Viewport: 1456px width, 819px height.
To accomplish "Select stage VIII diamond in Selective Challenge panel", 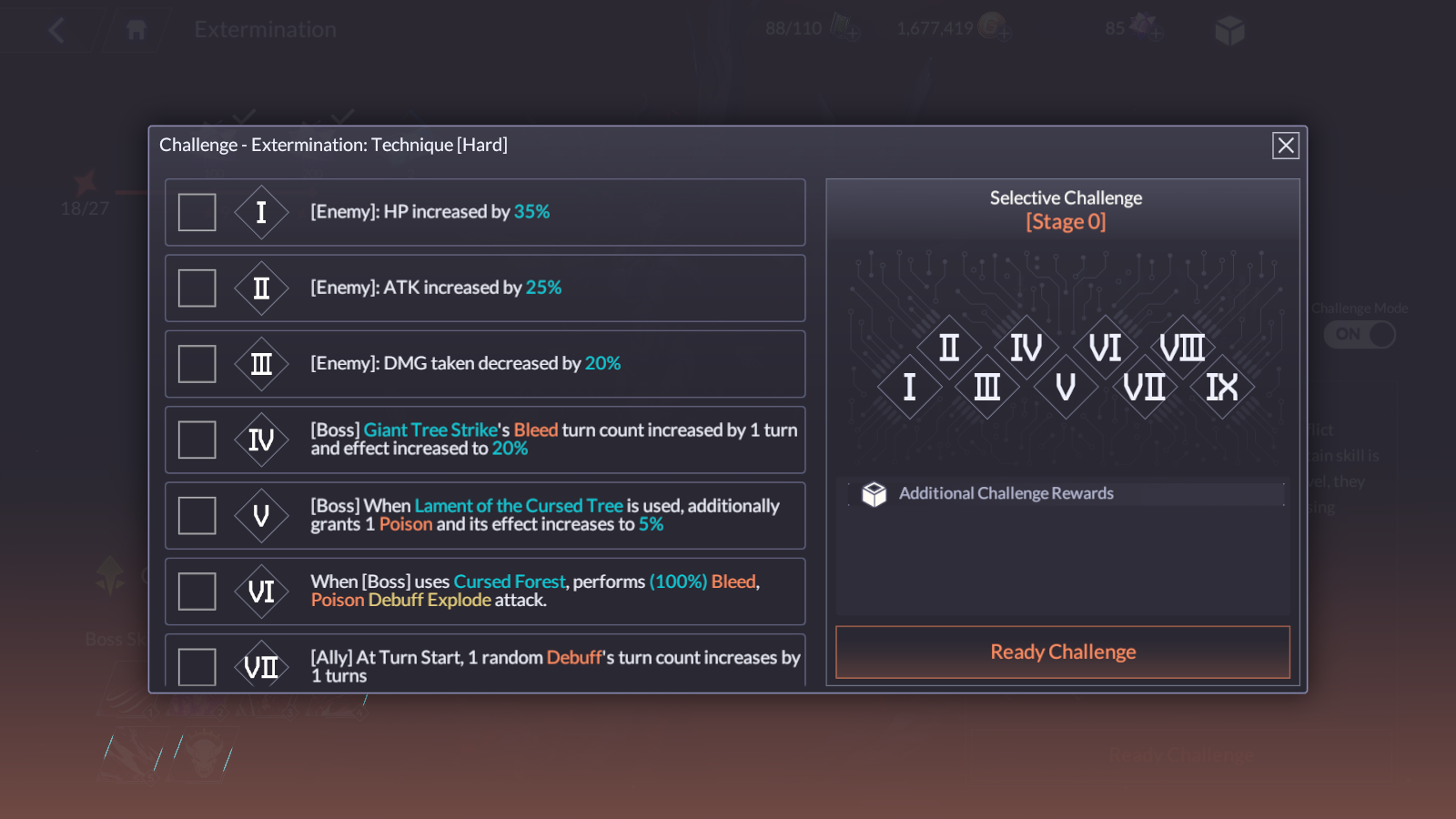I will pos(1183,347).
